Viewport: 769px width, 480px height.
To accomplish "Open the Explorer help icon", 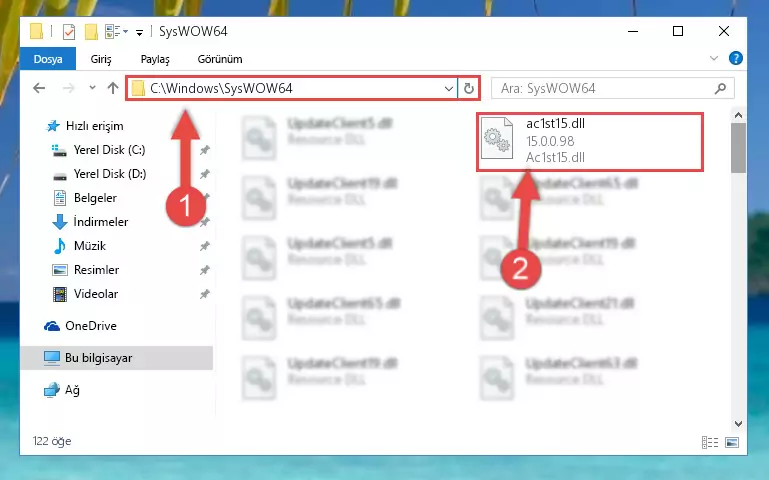I will point(735,58).
